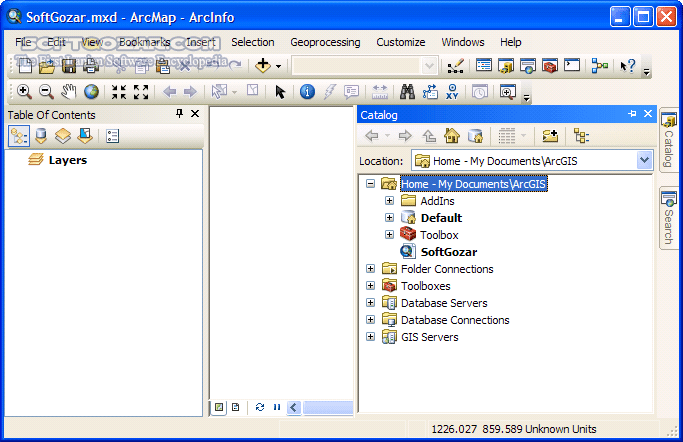Pin the Table Of Contents auto-hide

pyautogui.click(x=179, y=114)
